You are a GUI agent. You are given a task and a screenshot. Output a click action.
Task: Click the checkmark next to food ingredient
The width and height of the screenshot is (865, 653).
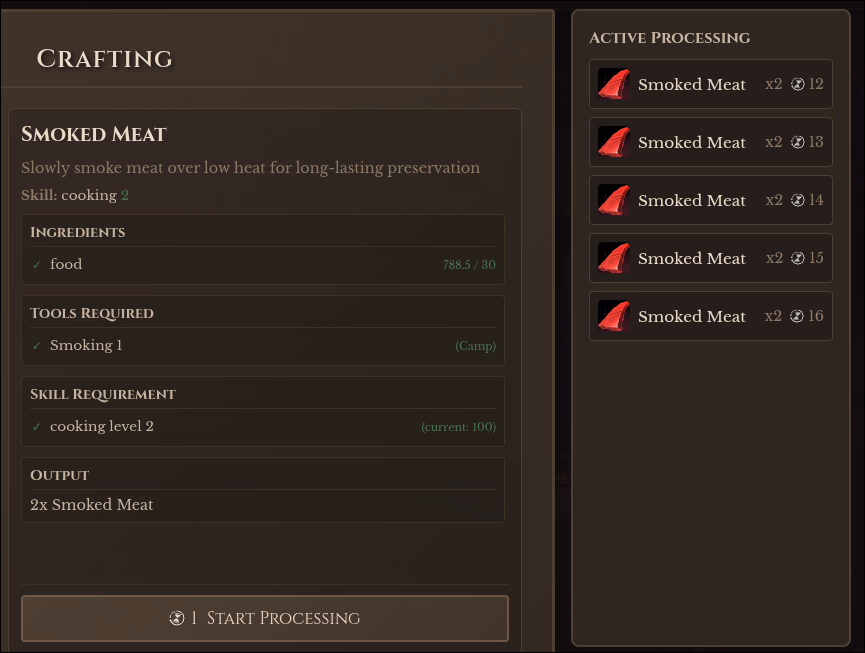(x=37, y=265)
